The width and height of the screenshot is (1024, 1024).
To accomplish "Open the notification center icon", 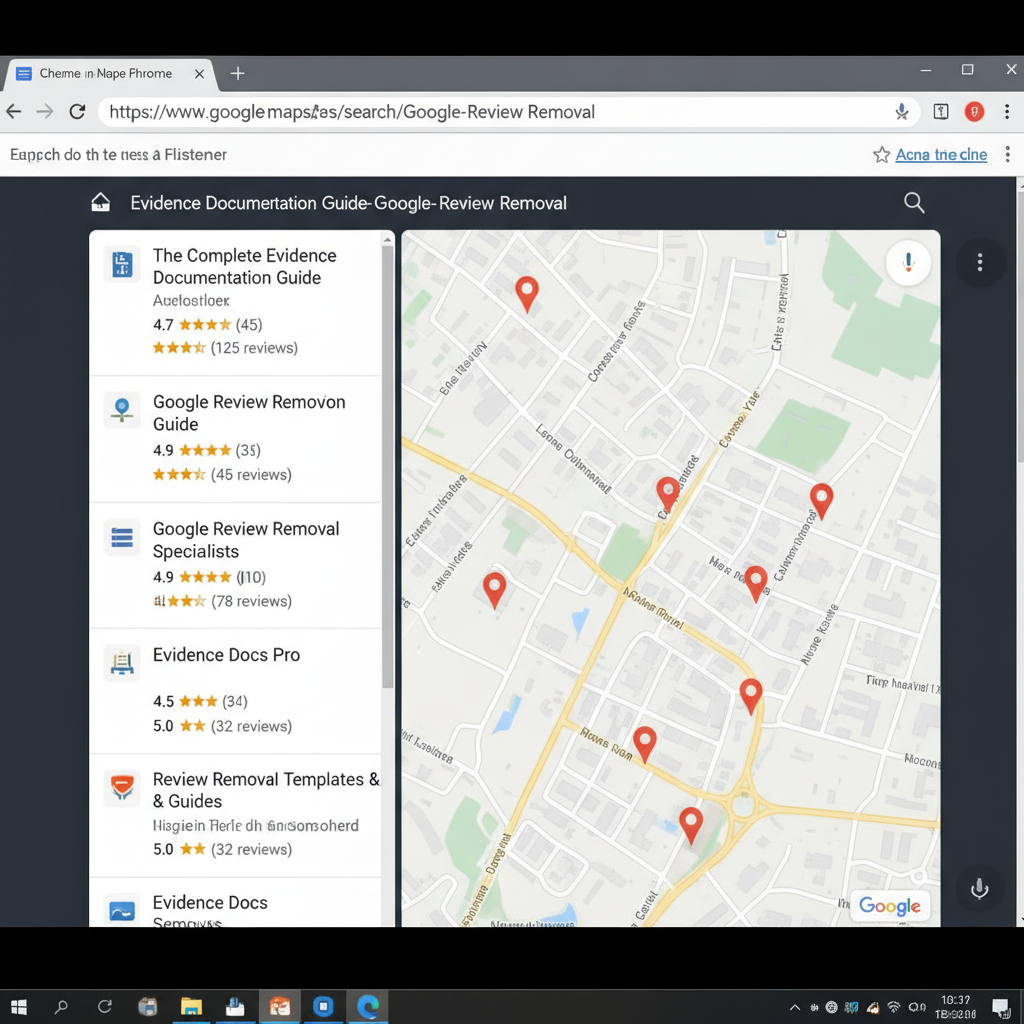I will 1000,1007.
